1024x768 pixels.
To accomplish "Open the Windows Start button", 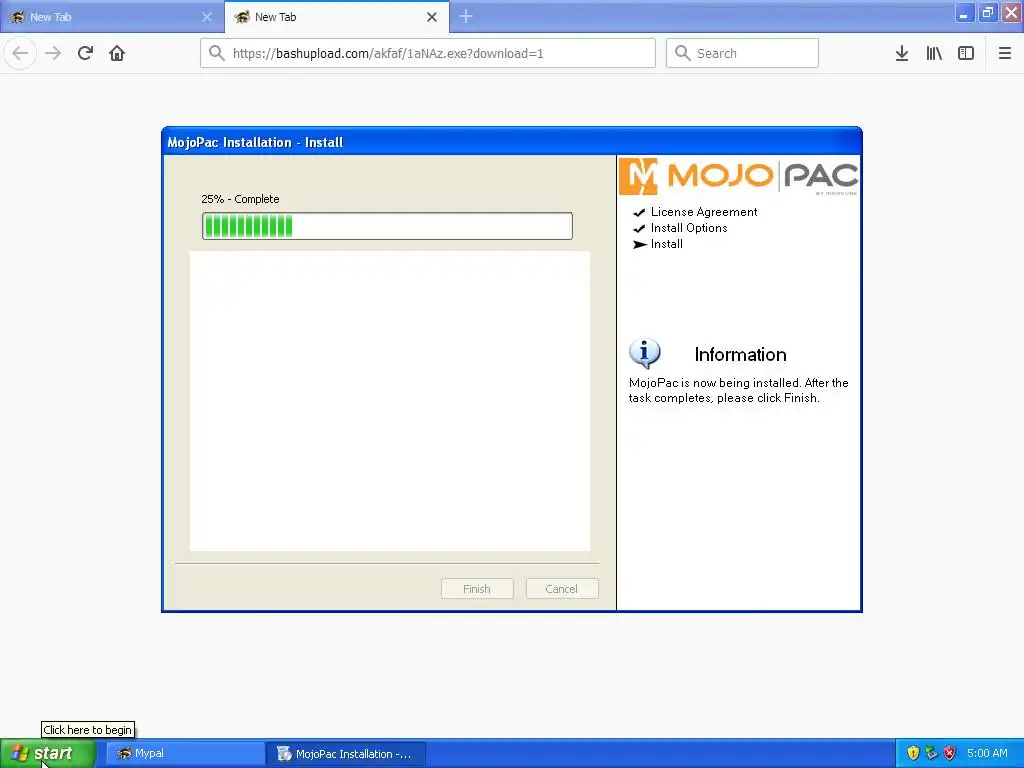I will (x=48, y=753).
